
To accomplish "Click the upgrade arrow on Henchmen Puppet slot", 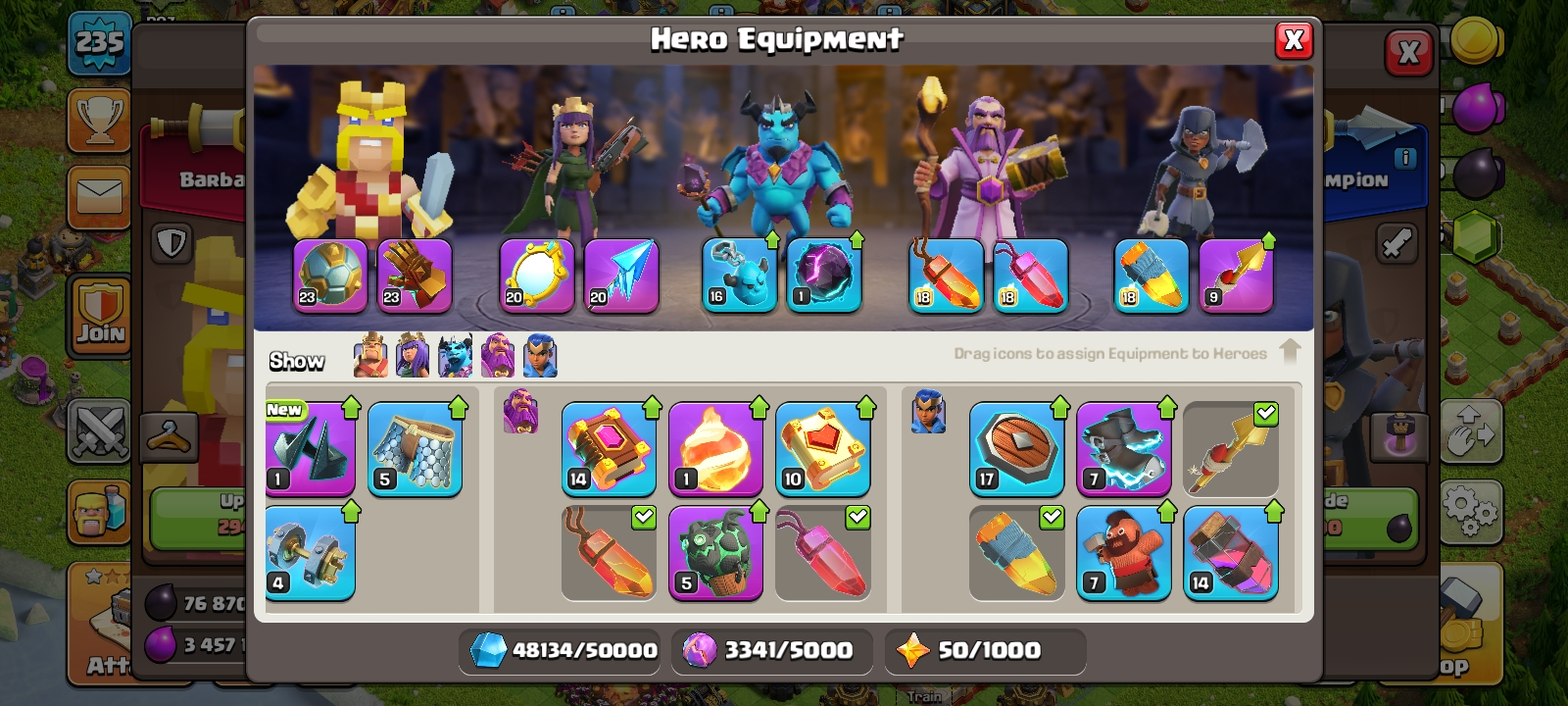I will click(771, 239).
